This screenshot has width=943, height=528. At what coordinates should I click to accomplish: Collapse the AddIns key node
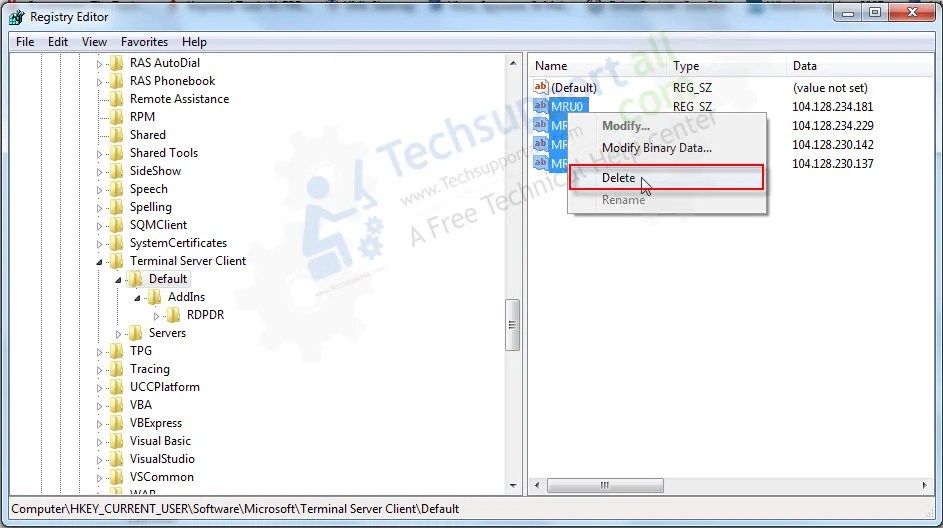click(137, 298)
